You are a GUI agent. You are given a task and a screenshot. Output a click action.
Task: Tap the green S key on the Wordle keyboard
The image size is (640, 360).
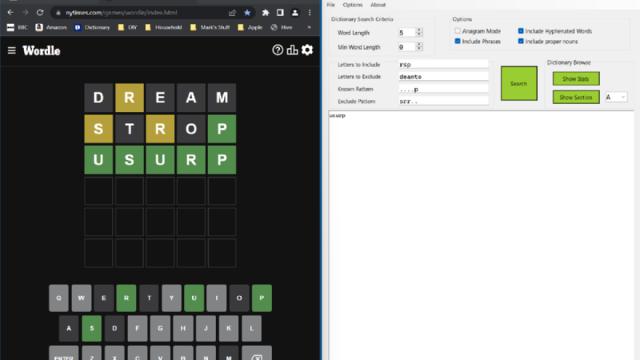point(92,328)
